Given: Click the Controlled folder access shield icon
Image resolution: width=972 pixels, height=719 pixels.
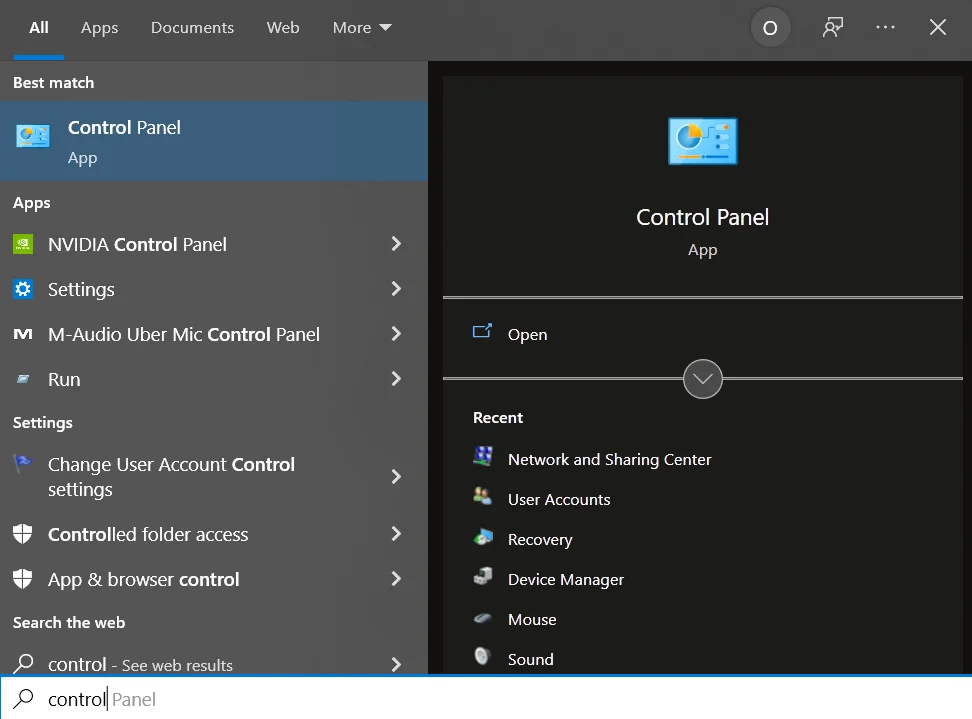Looking at the screenshot, I should (22, 534).
